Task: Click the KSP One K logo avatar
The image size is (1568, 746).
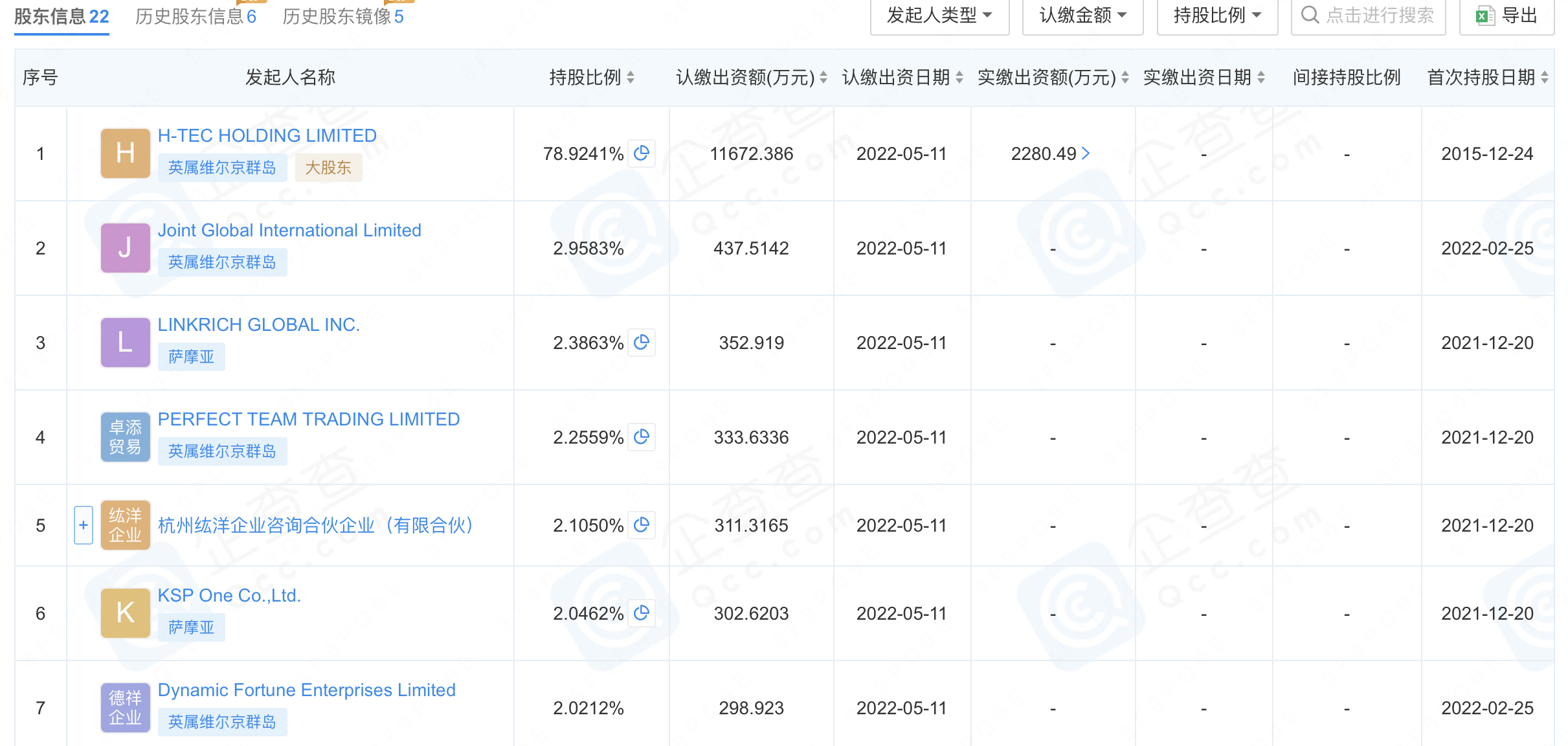Action: [x=126, y=613]
